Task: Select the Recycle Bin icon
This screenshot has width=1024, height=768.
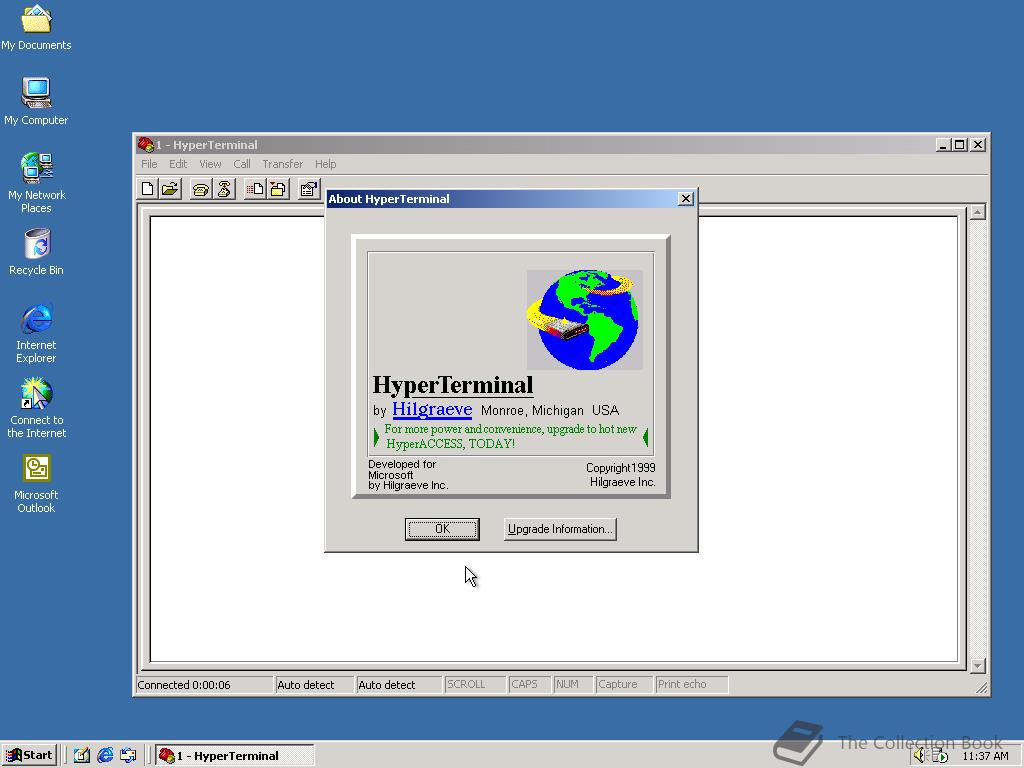Action: tap(36, 252)
